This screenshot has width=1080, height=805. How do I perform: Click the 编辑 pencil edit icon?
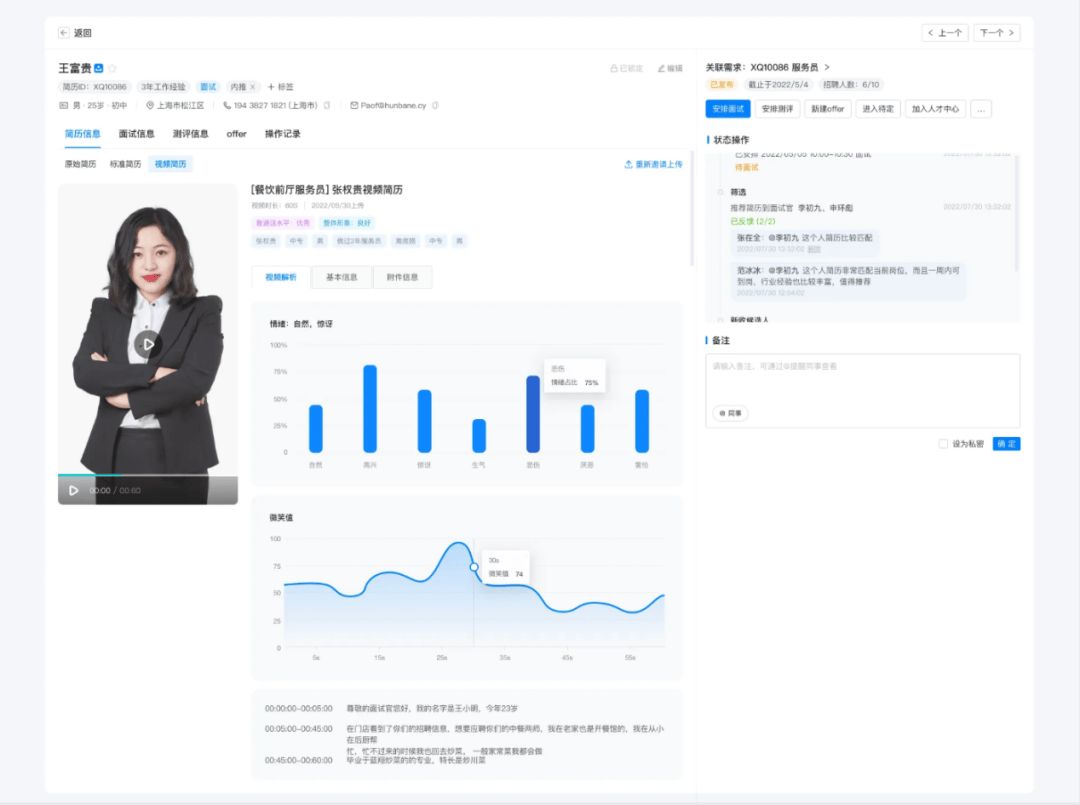tap(662, 68)
